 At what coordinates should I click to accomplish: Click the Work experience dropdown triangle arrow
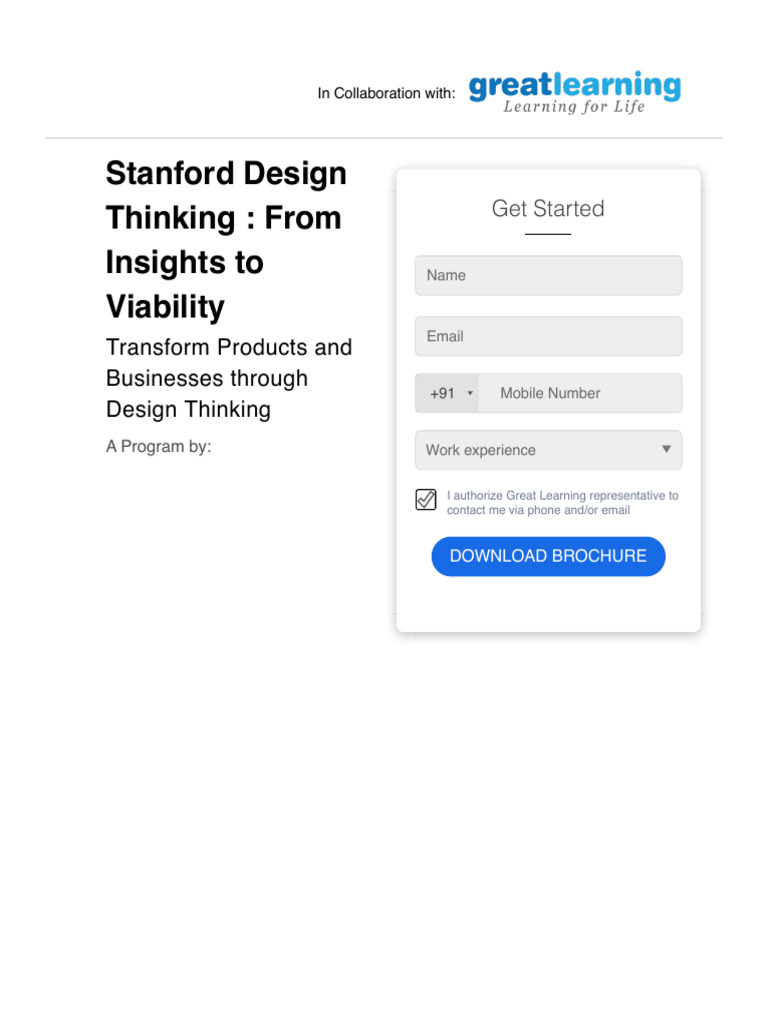667,450
